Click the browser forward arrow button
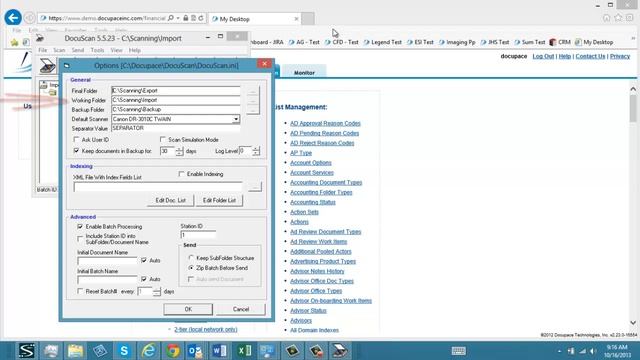Screen dimensions: 640x360 coord(29,18)
